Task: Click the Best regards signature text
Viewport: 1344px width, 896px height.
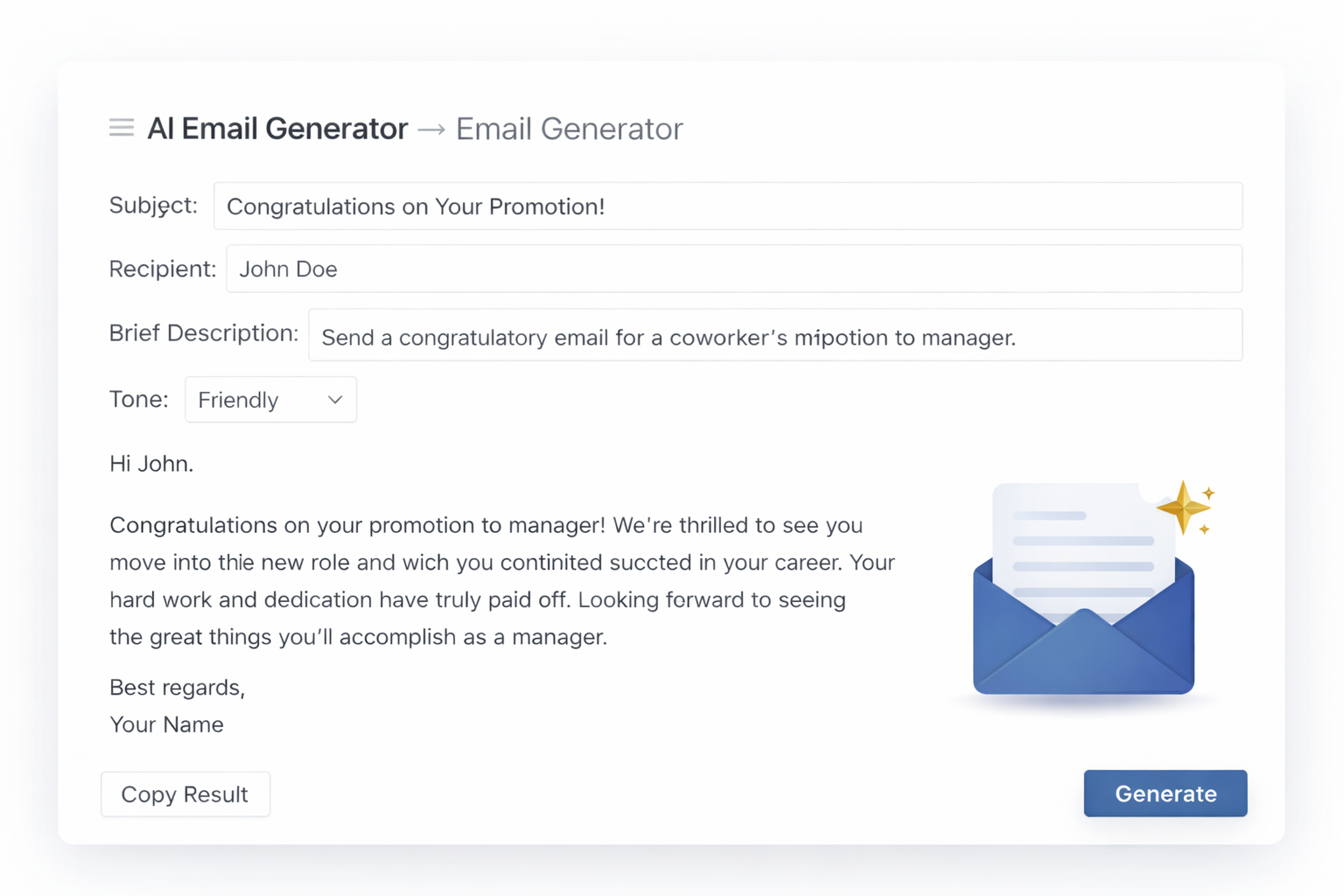Action: pos(177,688)
